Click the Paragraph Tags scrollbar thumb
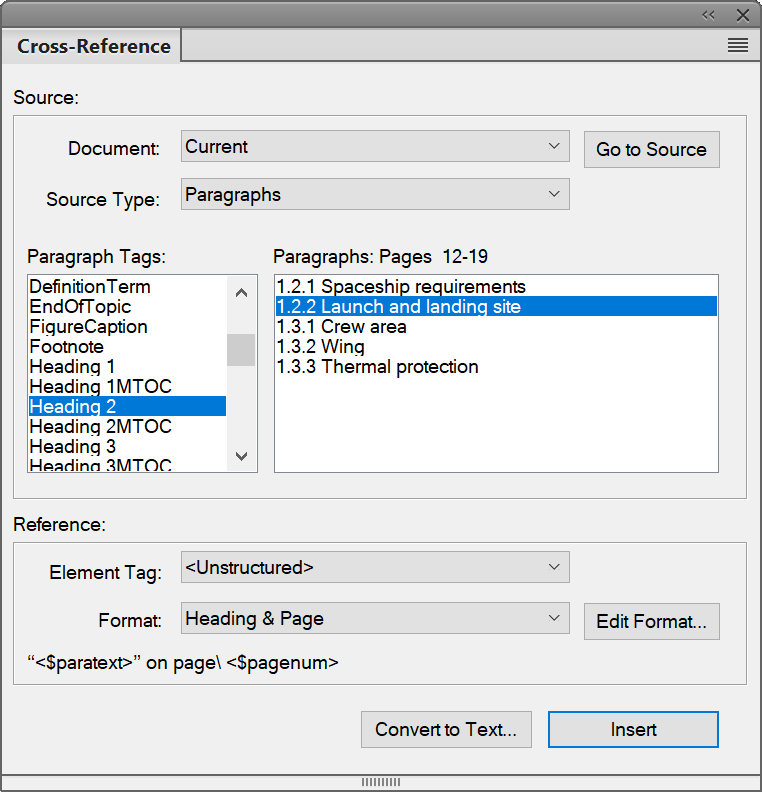The height and width of the screenshot is (792, 762). 241,350
